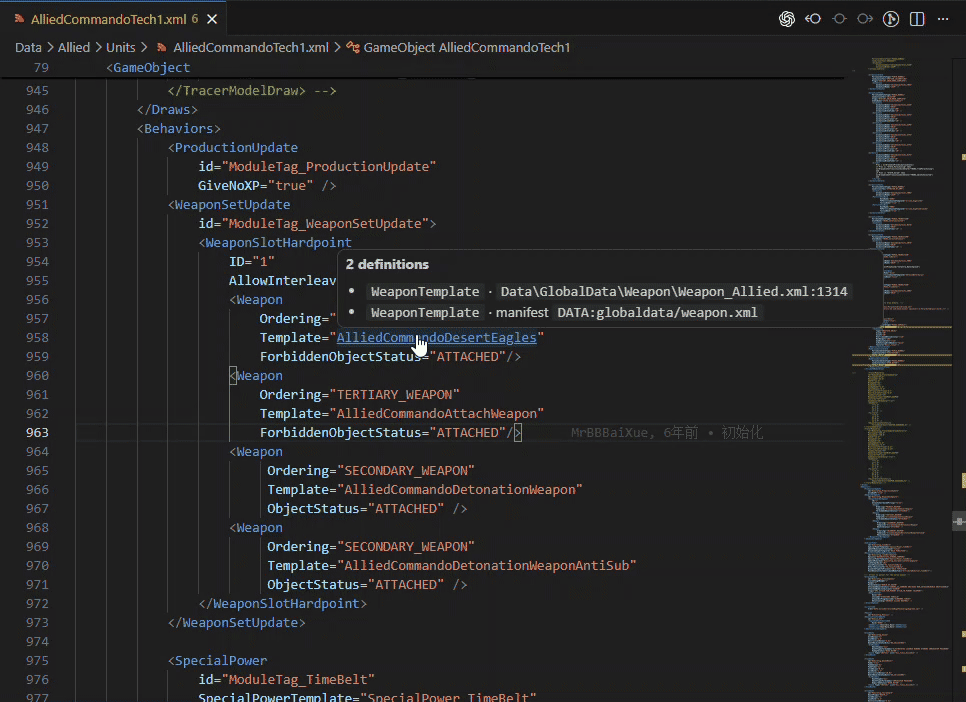Split the editor to the right

click(x=917, y=19)
